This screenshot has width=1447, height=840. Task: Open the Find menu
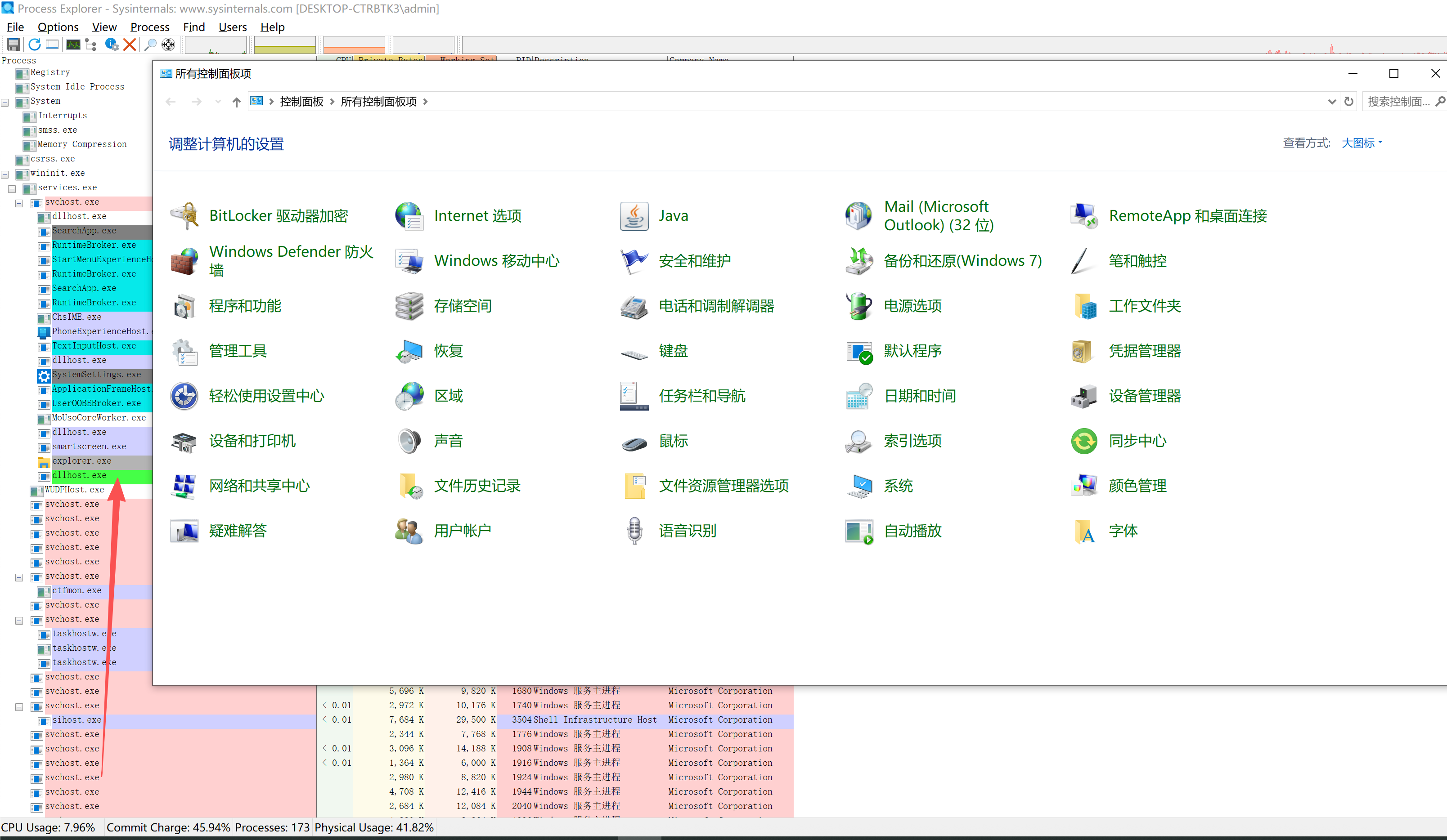click(193, 27)
